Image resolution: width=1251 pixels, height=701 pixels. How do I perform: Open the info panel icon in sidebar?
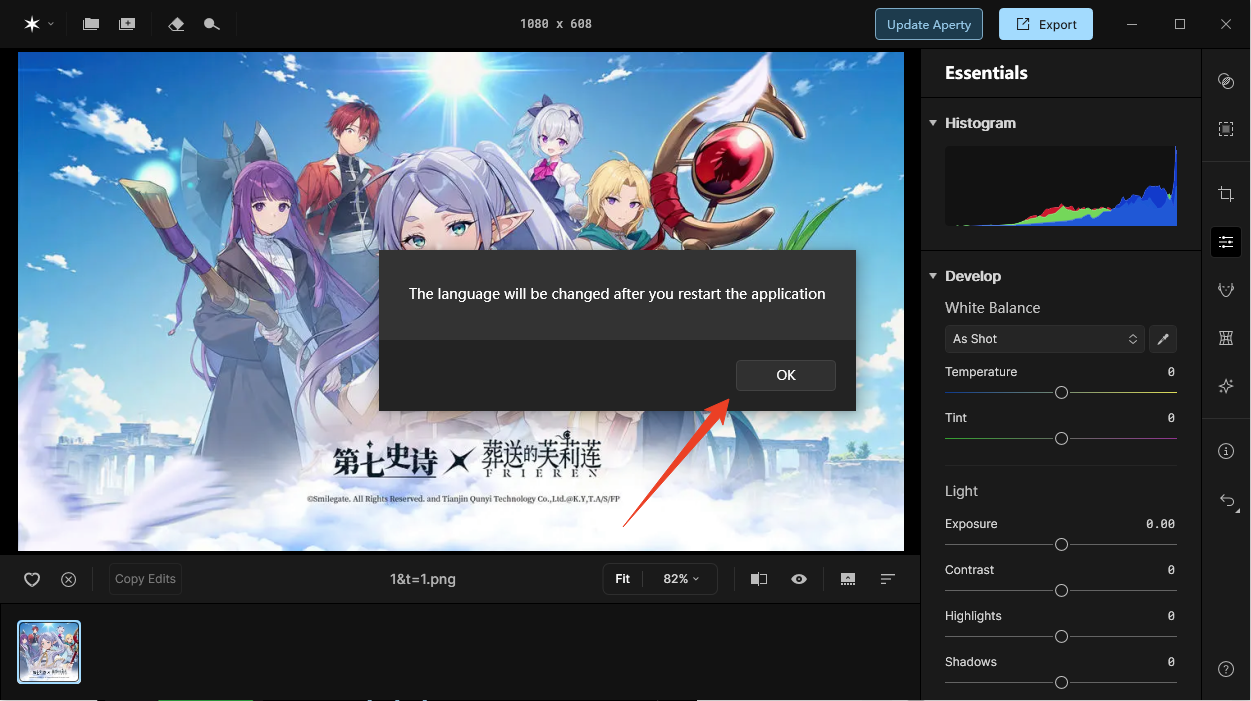1226,451
